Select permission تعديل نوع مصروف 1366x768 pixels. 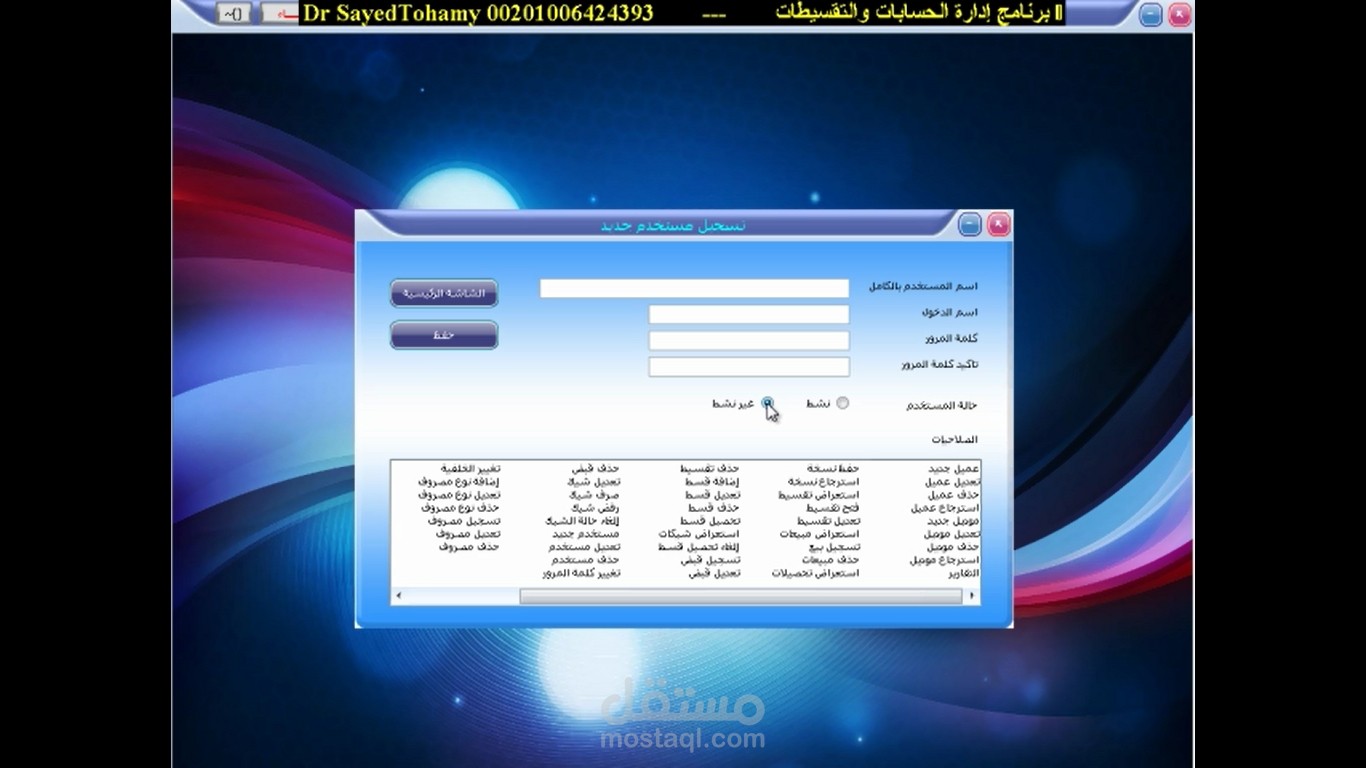459,495
